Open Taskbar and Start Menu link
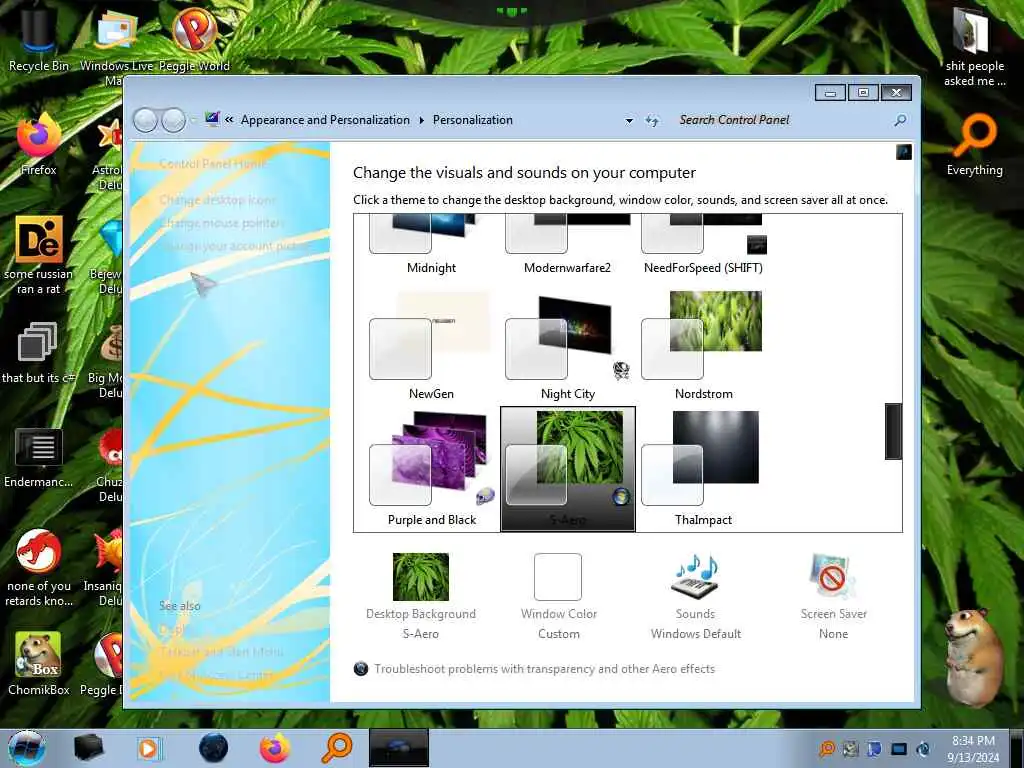1024x768 pixels. click(221, 652)
